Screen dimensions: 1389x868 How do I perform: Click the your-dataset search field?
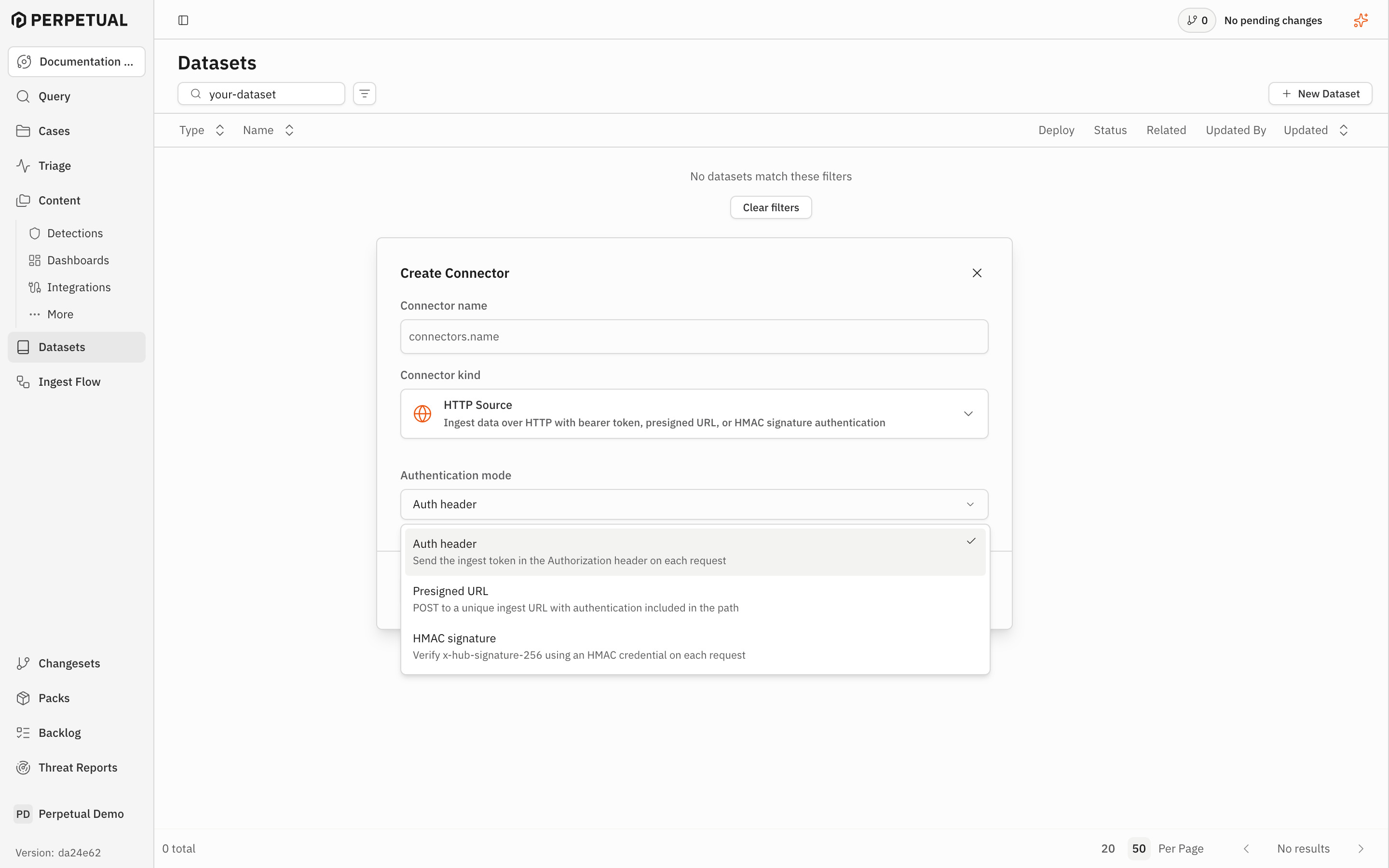pos(261,94)
